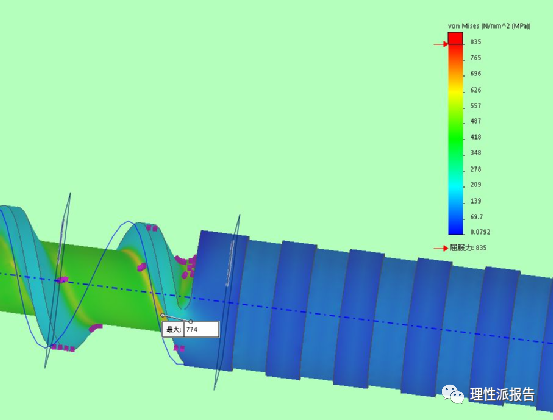This screenshot has height=420, width=553.
Task: Click red arrow next to 屈服力 label
Action: click(440, 248)
